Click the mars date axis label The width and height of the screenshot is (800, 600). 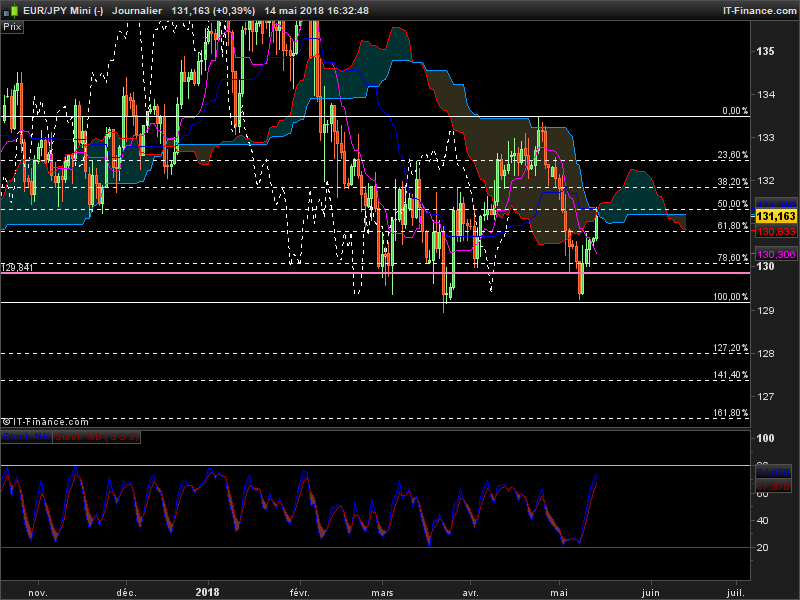coord(382,593)
